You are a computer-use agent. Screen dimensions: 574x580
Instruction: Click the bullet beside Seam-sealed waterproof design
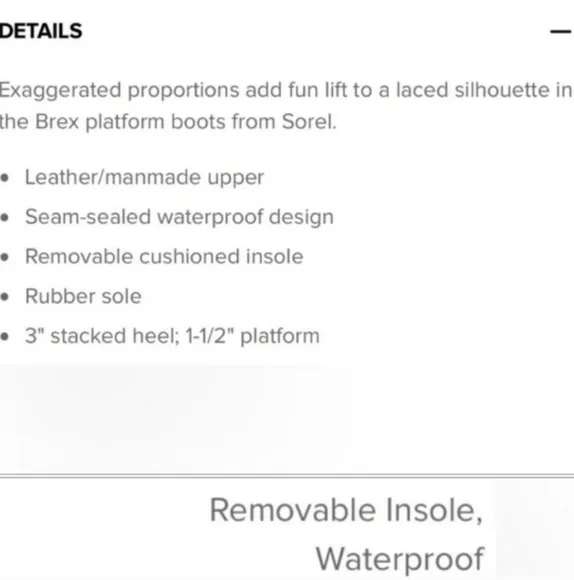pyautogui.click(x=5, y=218)
